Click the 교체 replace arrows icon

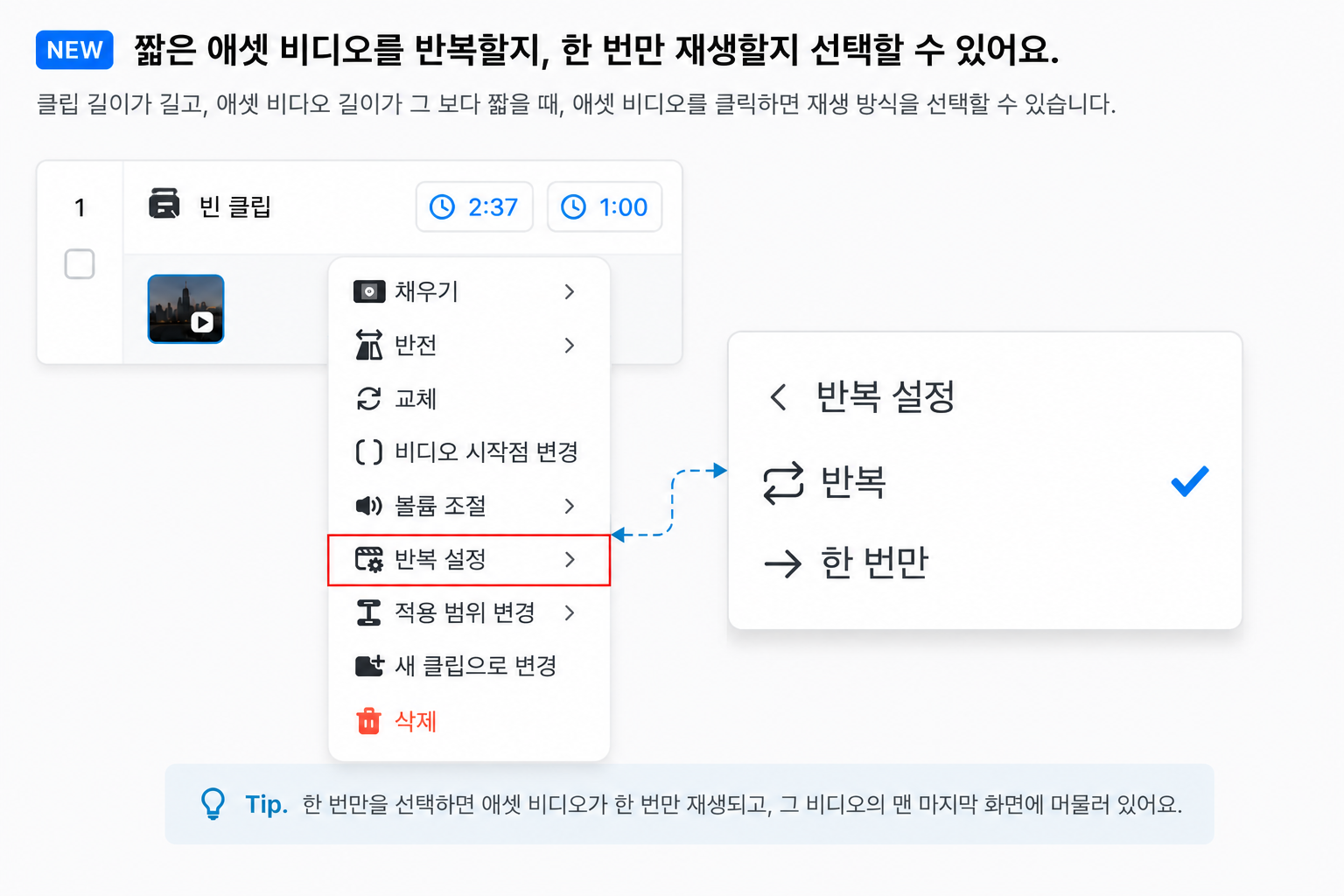pos(369,398)
